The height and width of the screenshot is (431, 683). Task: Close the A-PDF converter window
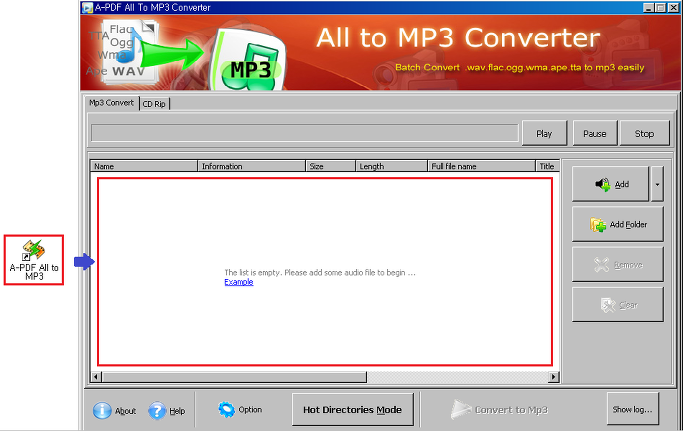coord(673,7)
